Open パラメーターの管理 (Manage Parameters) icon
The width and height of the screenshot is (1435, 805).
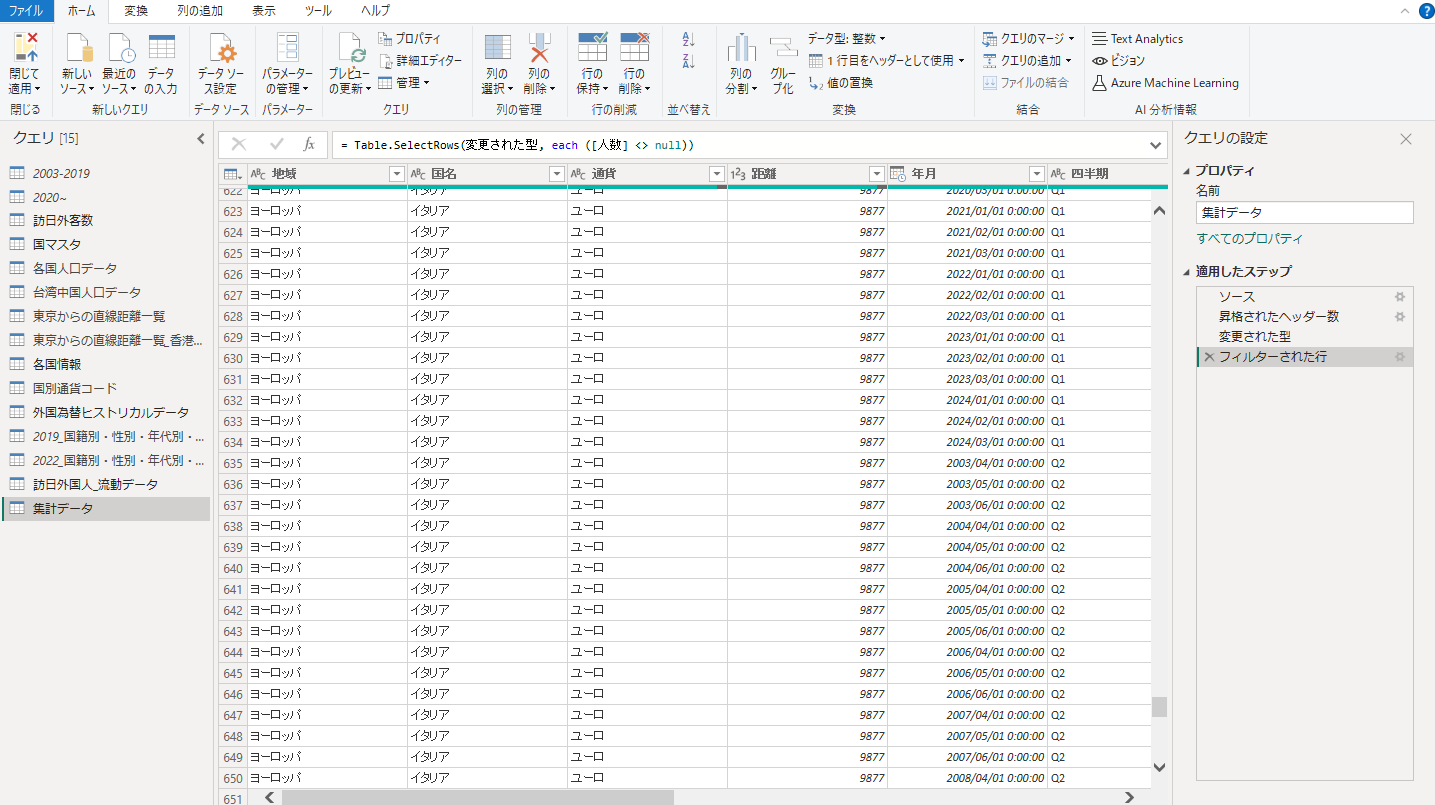[x=288, y=47]
